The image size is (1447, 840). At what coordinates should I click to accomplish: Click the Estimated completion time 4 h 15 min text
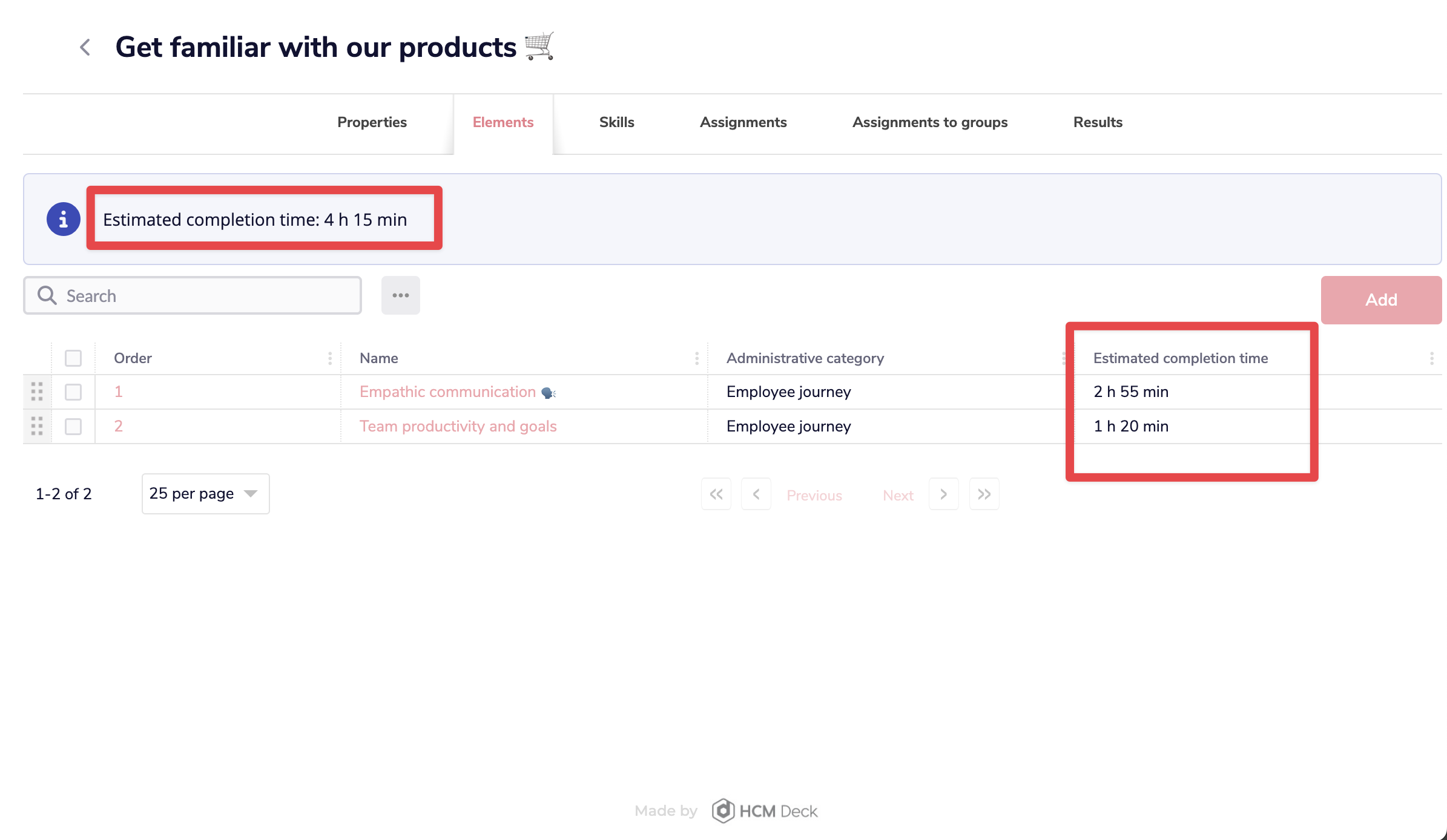pyautogui.click(x=255, y=219)
